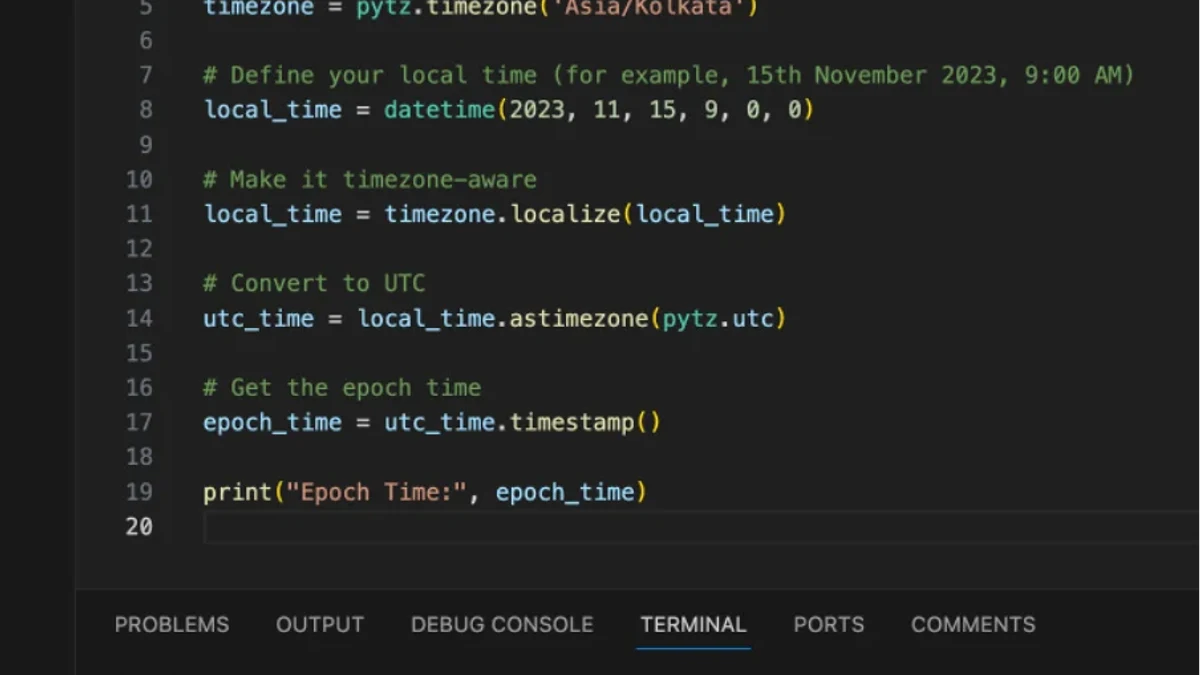The image size is (1200, 675).
Task: Click 'localize' method on line 11
Action: coord(565,214)
